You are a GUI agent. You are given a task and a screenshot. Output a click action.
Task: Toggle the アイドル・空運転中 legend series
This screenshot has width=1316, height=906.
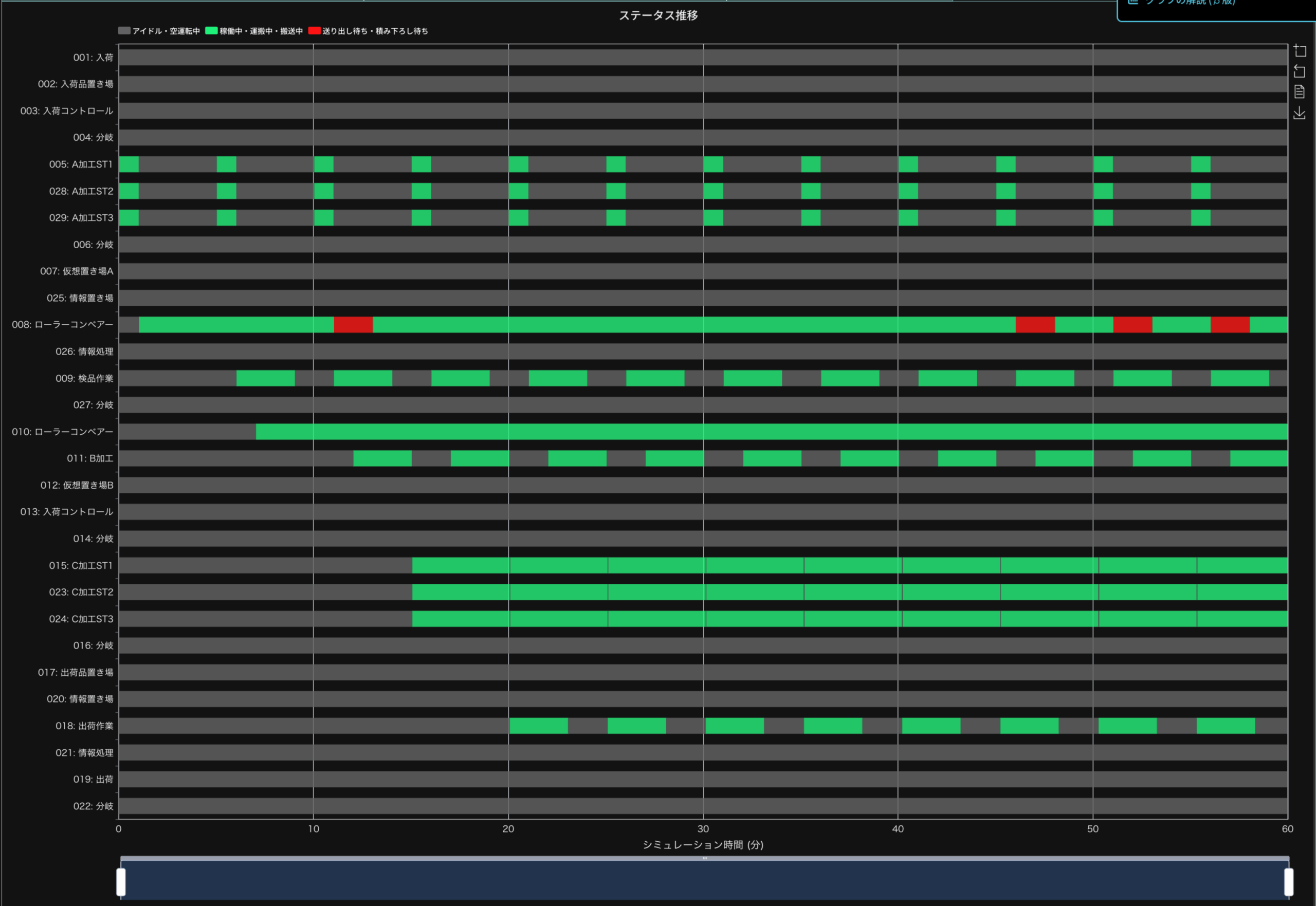159,31
